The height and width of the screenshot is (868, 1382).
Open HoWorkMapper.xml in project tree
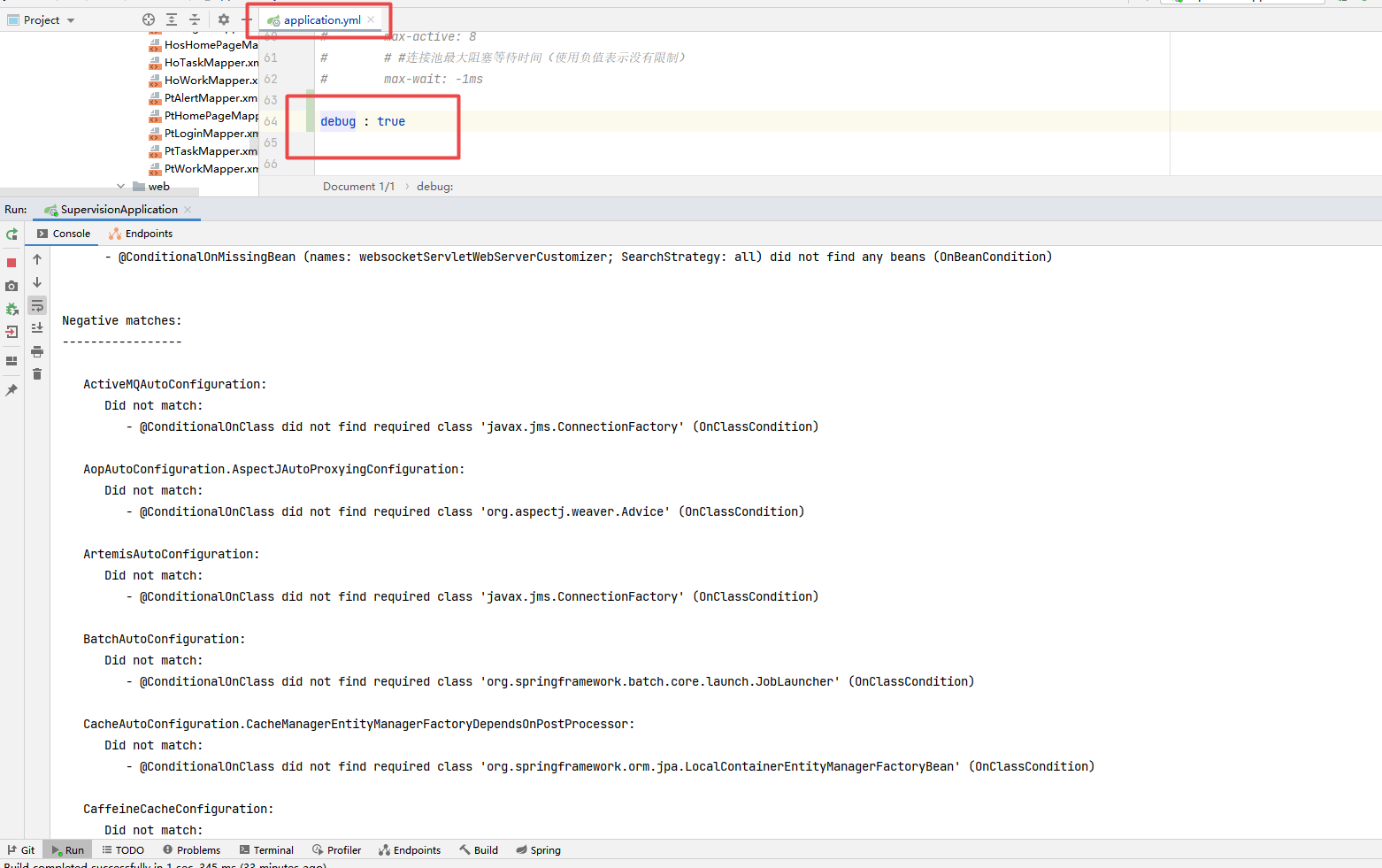coord(203,80)
